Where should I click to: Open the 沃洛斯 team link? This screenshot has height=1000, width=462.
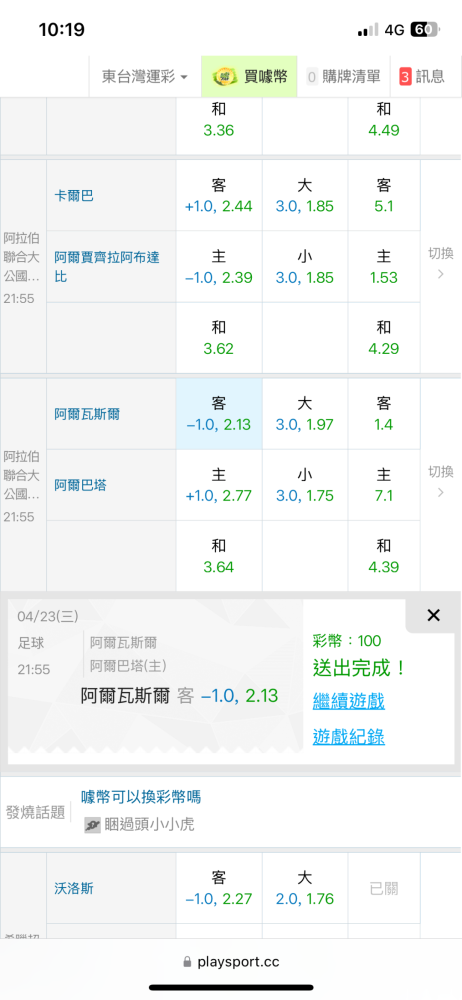click(x=74, y=888)
